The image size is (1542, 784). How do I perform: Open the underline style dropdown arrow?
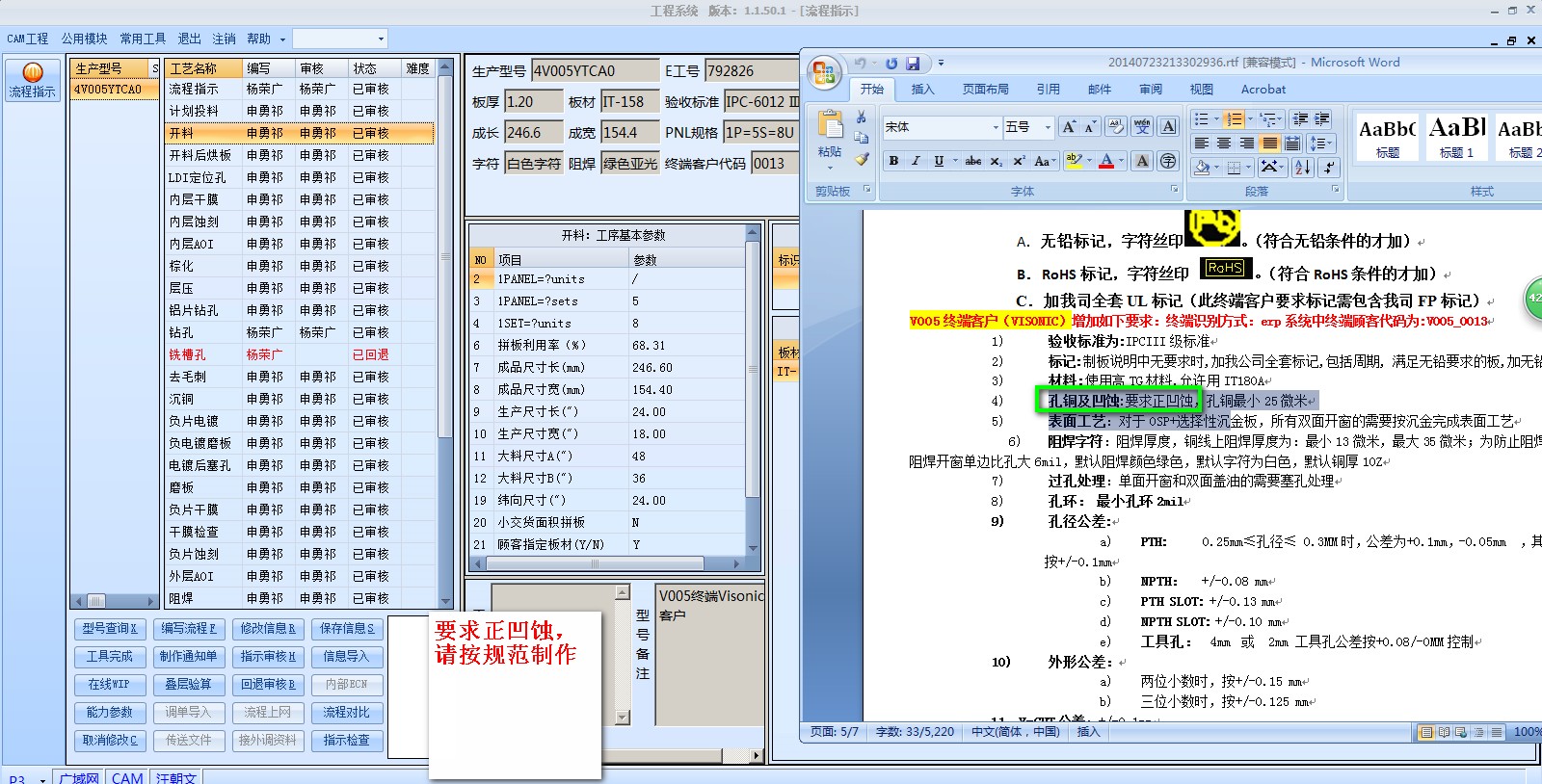click(955, 161)
